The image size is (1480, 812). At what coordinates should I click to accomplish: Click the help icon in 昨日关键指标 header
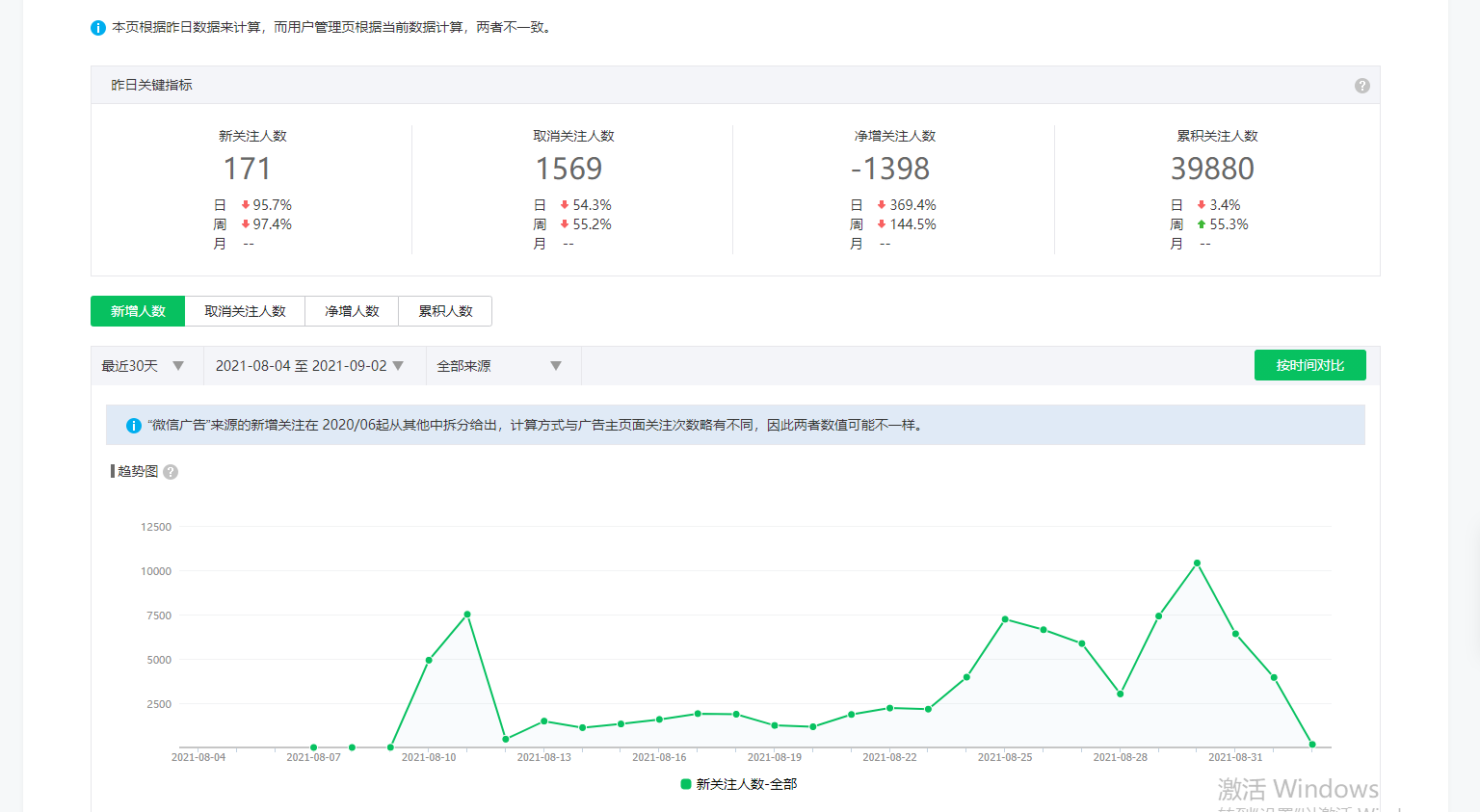click(1361, 86)
